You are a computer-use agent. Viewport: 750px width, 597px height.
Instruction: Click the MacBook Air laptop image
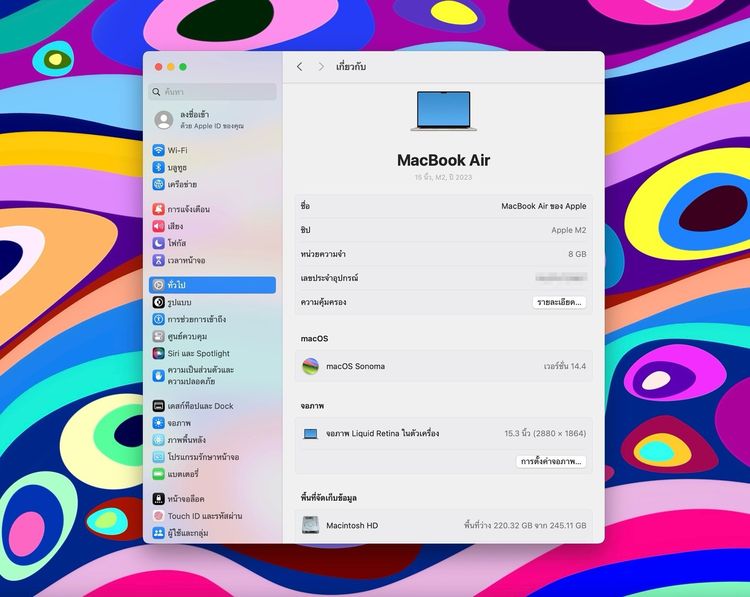(x=444, y=111)
